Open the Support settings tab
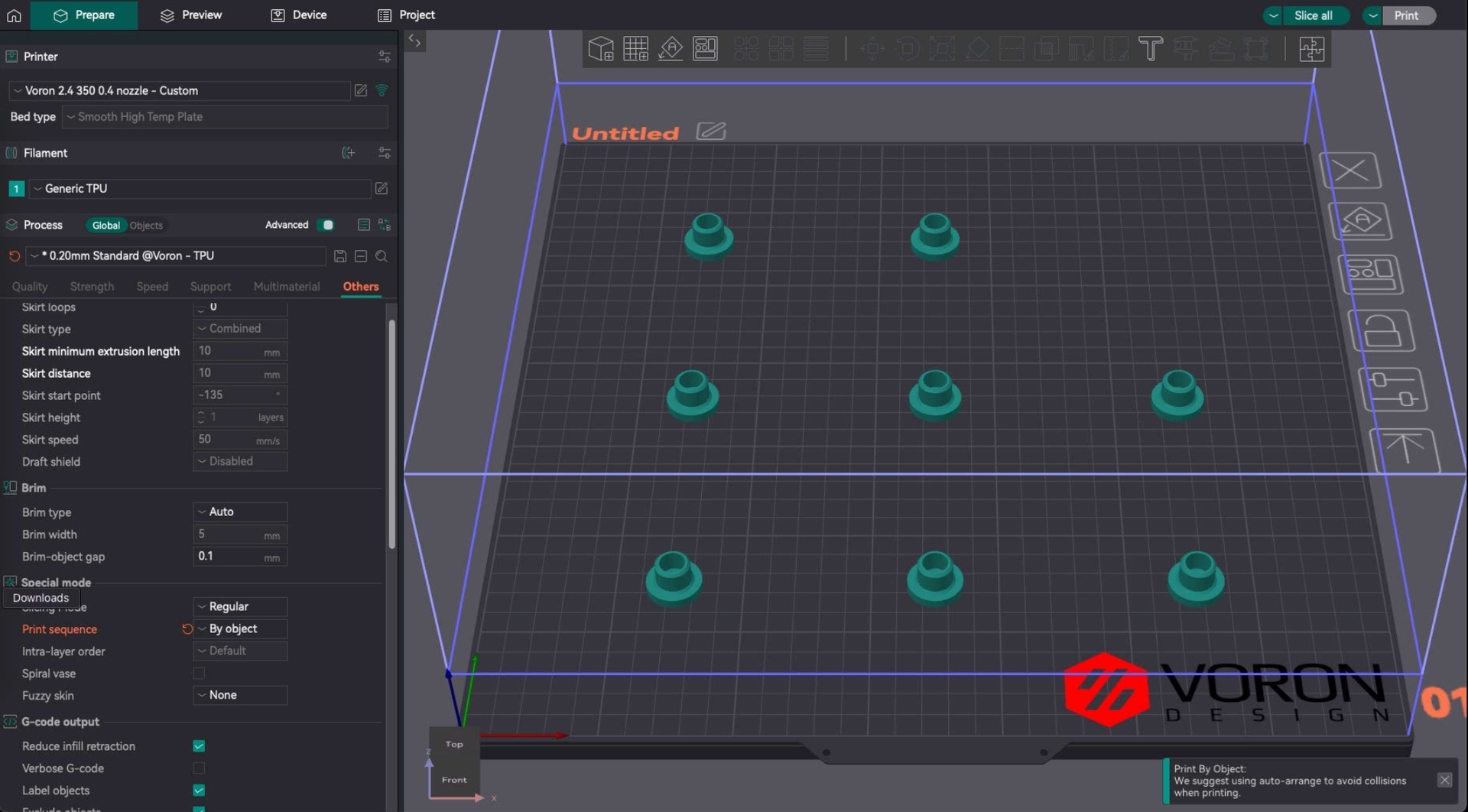 tap(210, 287)
